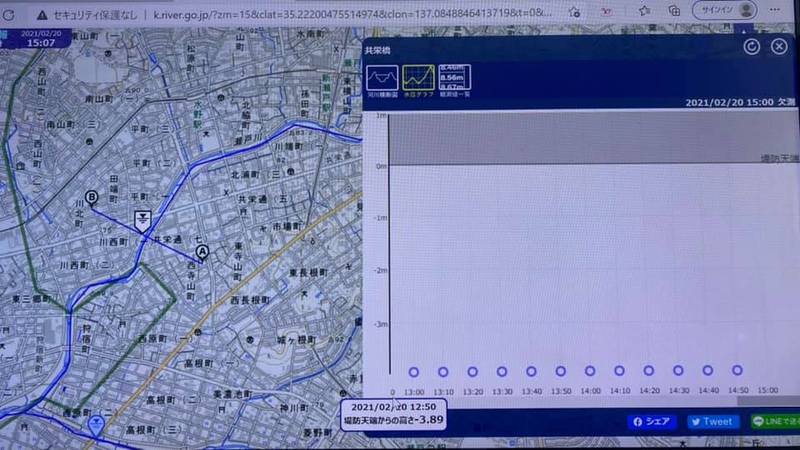800x450 pixels.
Task: Share on Facebook with シェア button
Action: point(651,422)
